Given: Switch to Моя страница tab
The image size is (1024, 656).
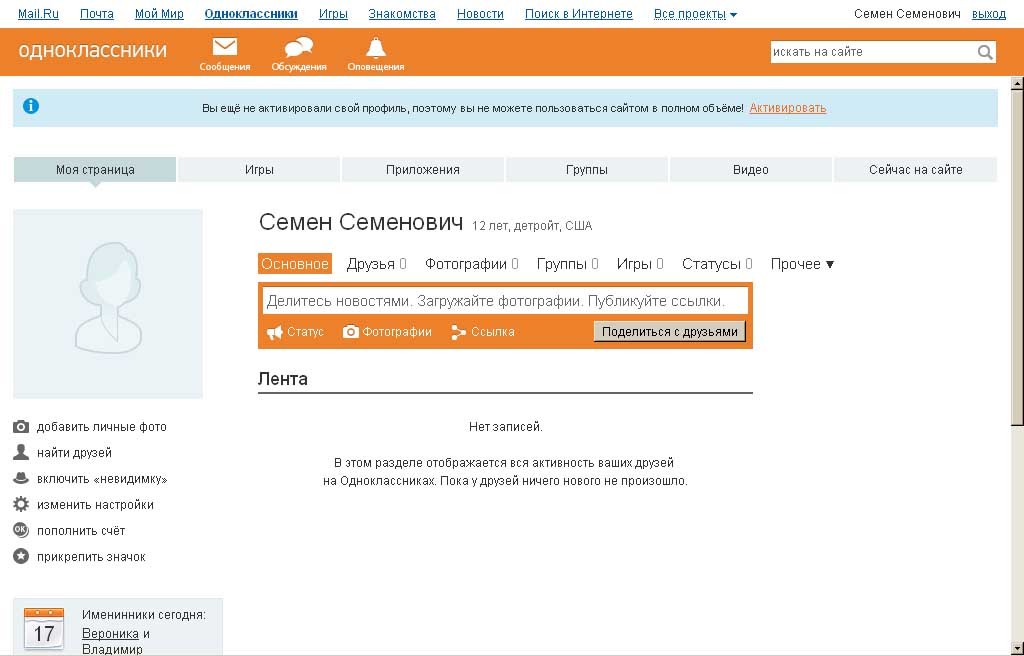Looking at the screenshot, I should tap(95, 170).
